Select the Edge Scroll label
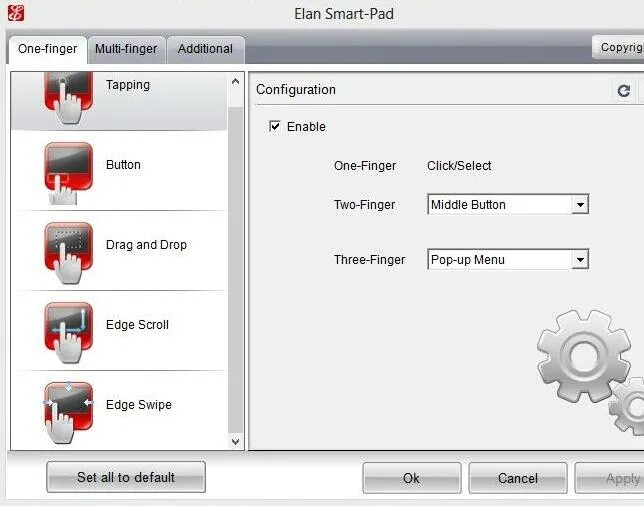This screenshot has width=644, height=506. tap(137, 325)
